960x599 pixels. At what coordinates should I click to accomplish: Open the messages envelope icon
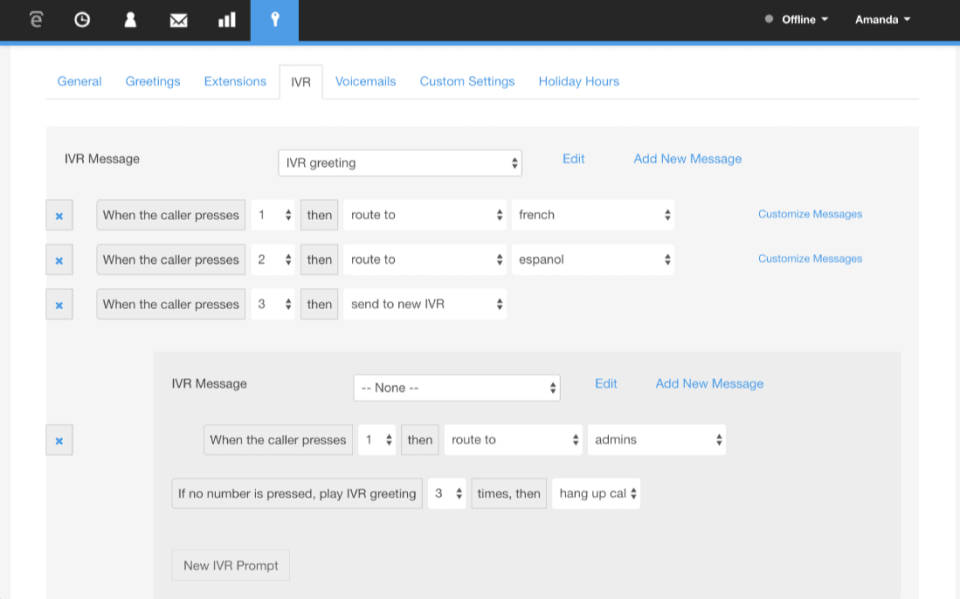178,18
